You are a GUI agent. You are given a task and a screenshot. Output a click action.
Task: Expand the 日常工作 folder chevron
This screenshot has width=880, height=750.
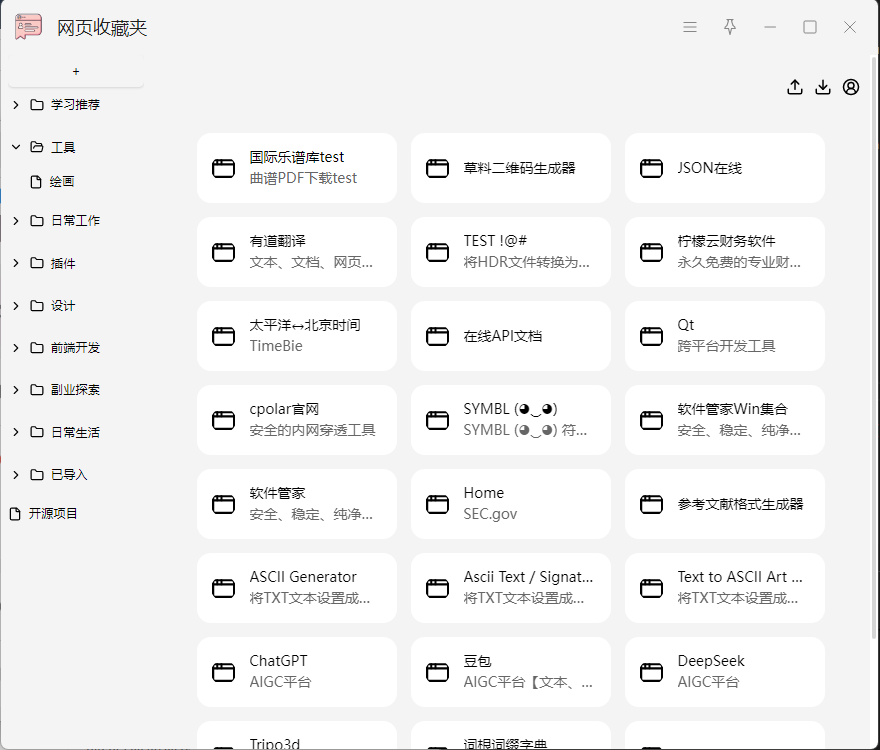click(16, 221)
